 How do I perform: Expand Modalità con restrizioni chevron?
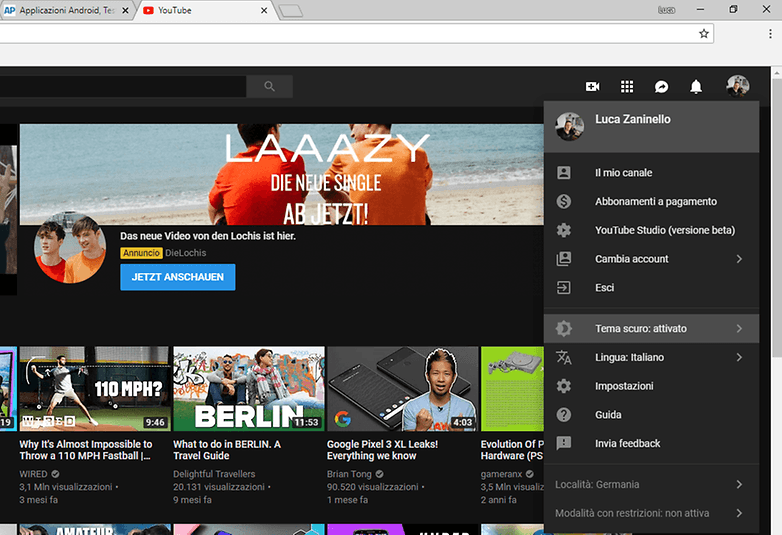pos(739,513)
